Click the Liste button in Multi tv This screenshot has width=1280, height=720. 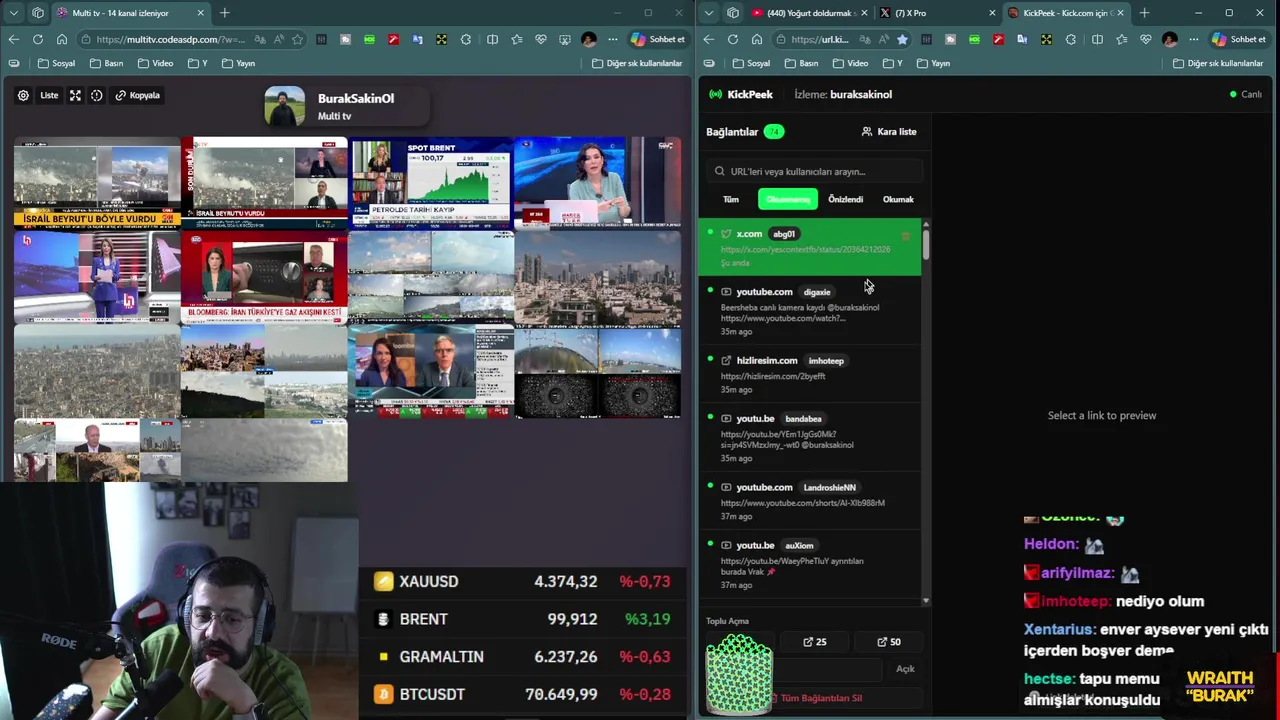point(49,95)
